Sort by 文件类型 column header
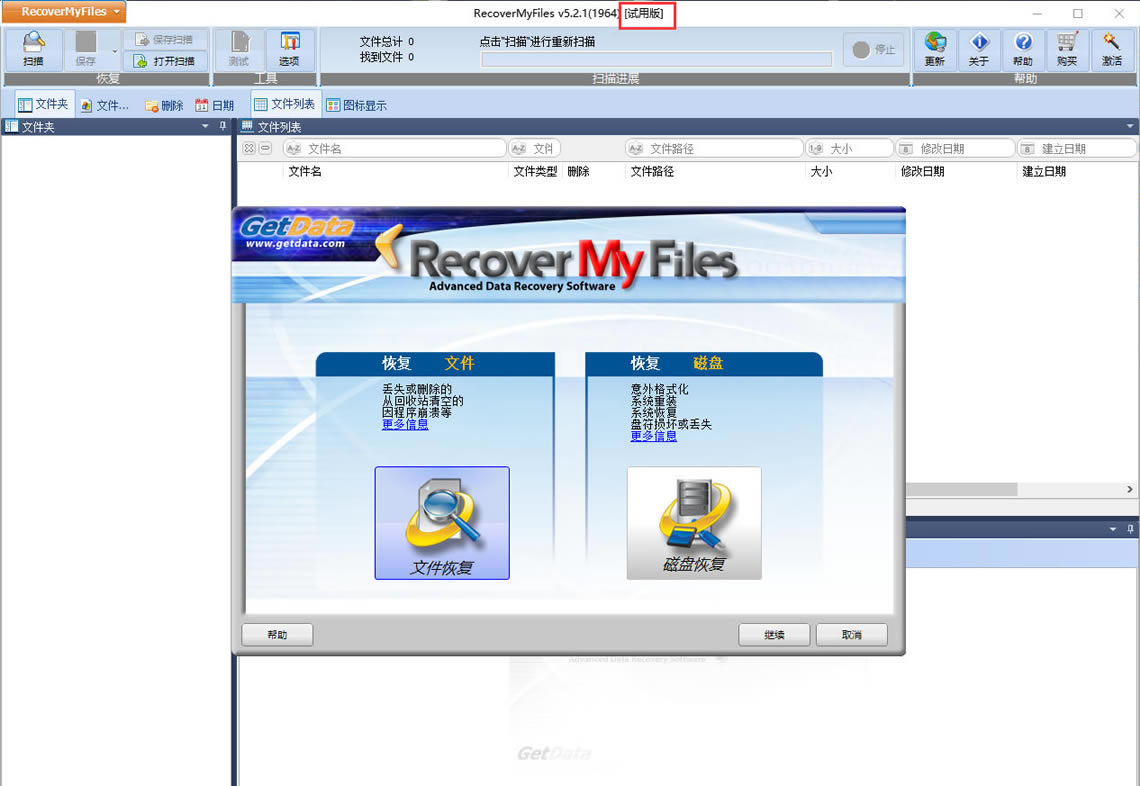 click(x=535, y=172)
